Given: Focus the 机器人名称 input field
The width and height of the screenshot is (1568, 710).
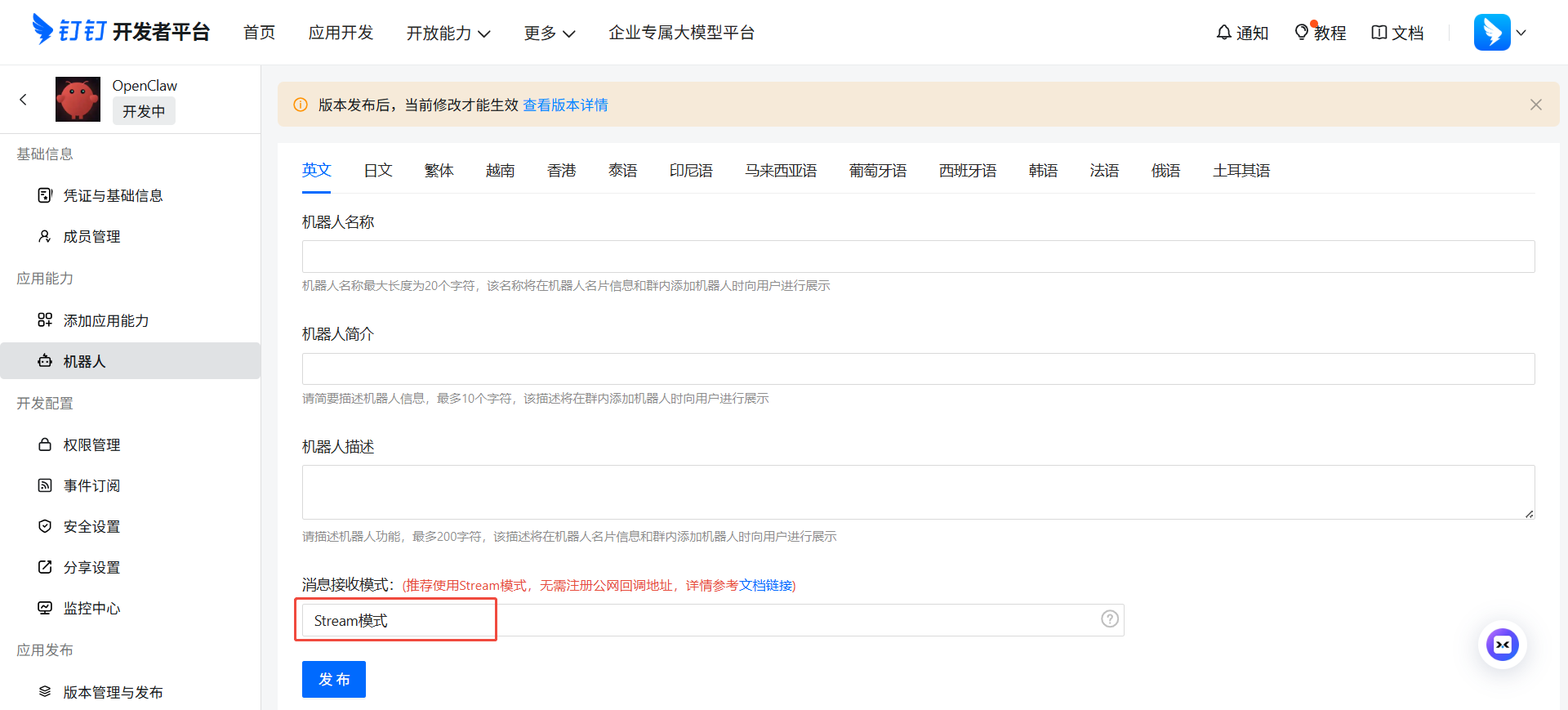Looking at the screenshot, I should (x=918, y=257).
